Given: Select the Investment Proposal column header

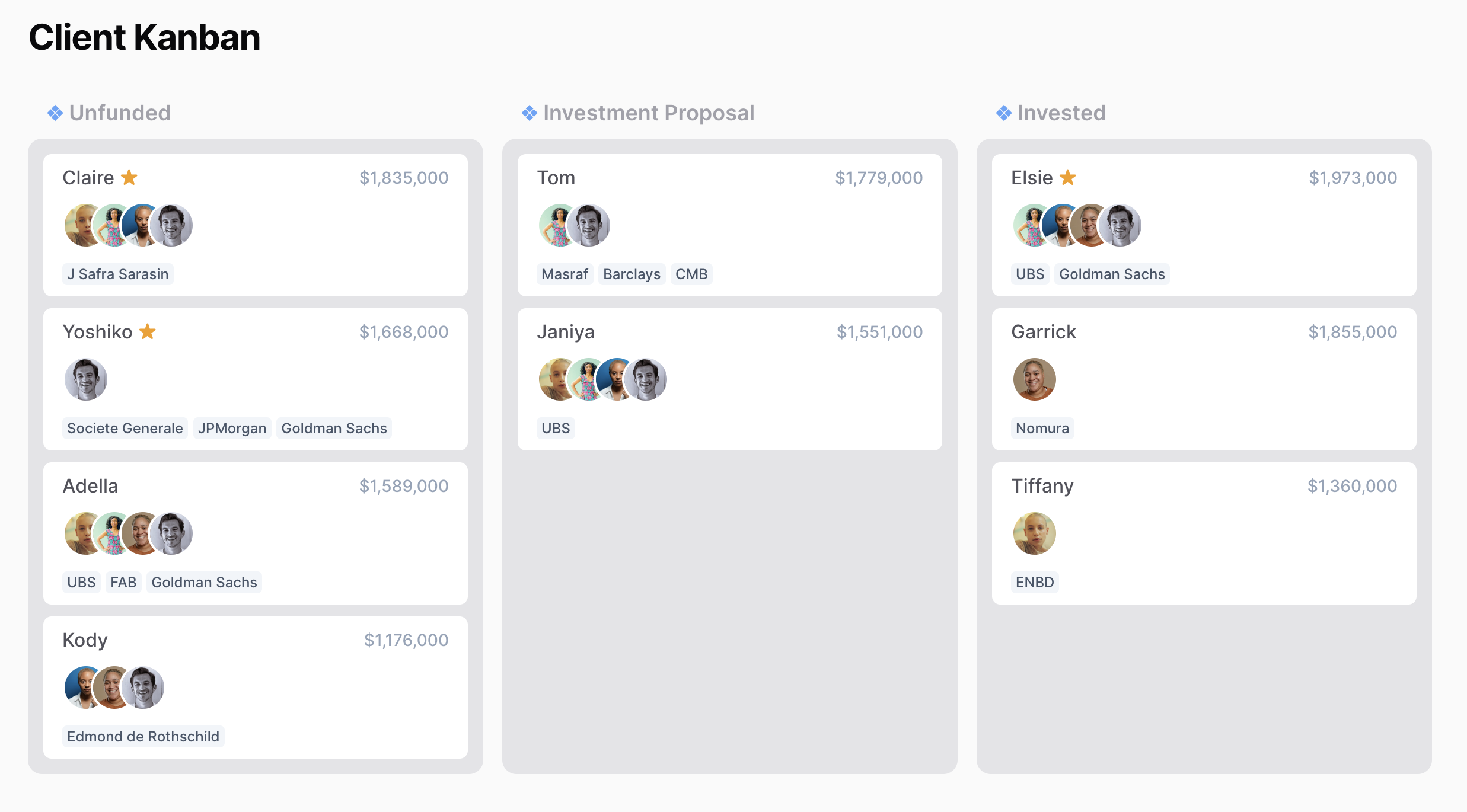Looking at the screenshot, I should tap(649, 113).
